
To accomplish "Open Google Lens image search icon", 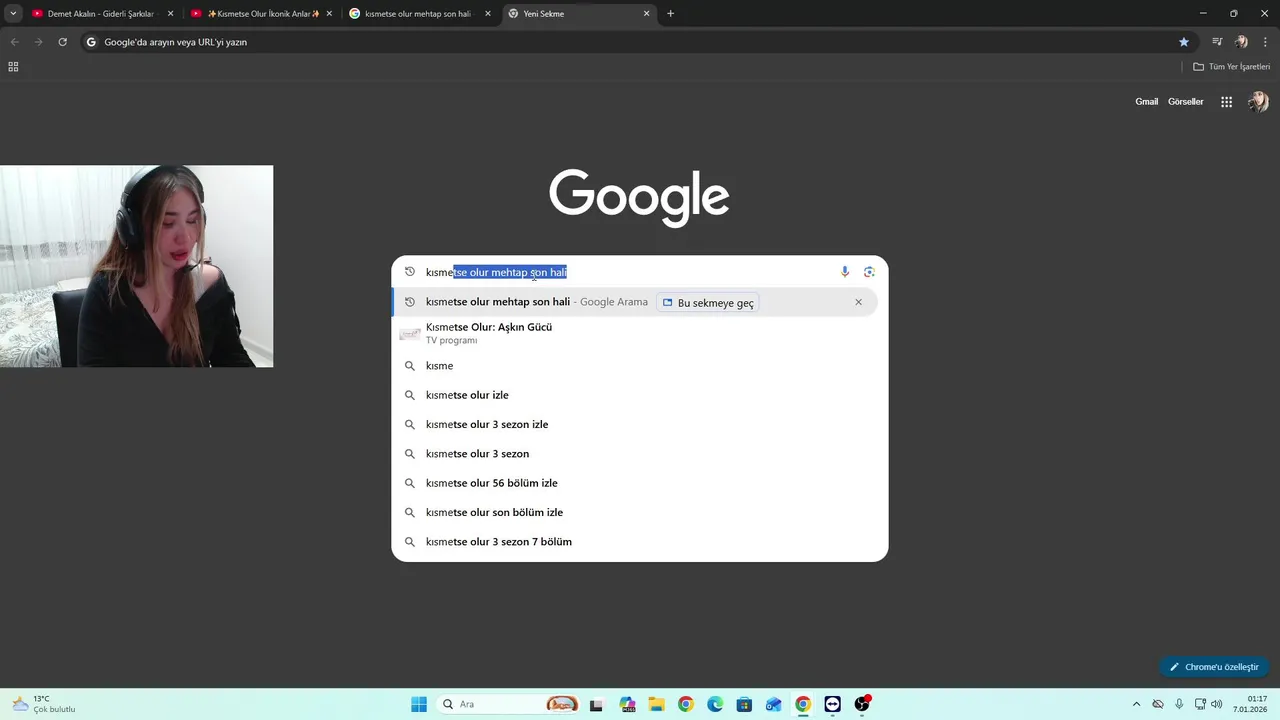I will click(x=869, y=272).
